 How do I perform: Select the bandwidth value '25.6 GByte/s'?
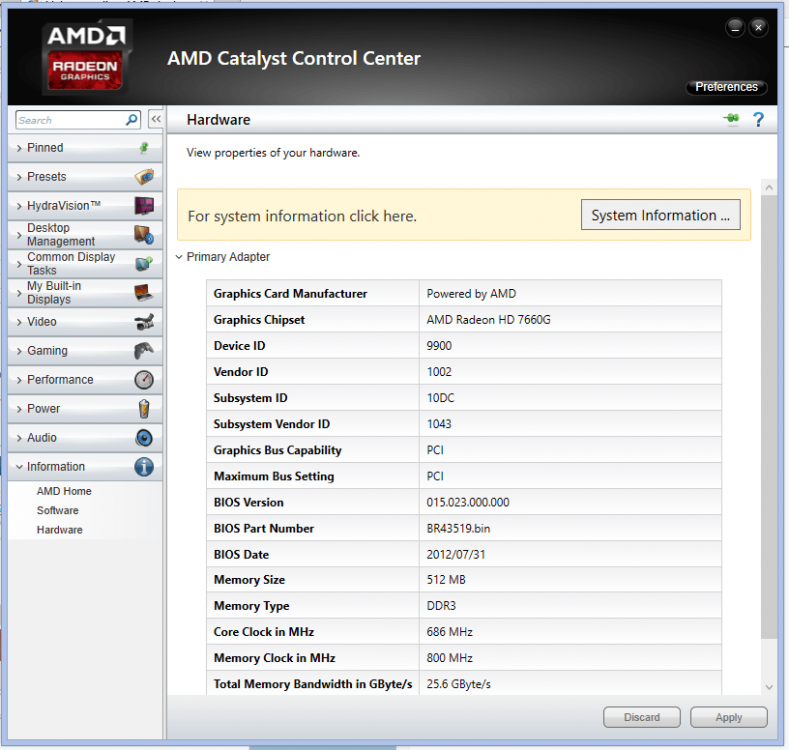pos(458,684)
